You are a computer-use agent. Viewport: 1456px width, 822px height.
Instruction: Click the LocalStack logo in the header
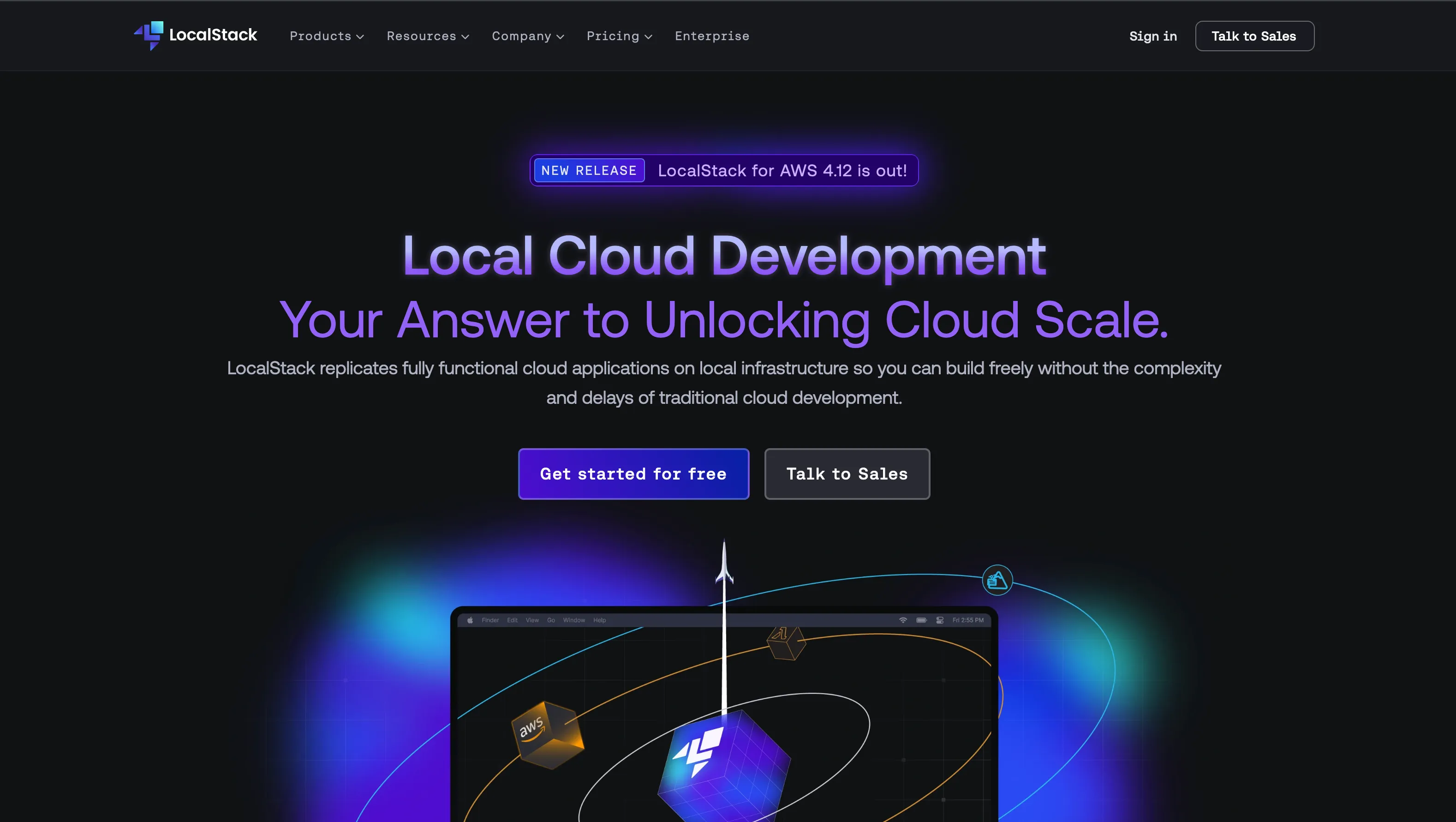[x=195, y=36]
